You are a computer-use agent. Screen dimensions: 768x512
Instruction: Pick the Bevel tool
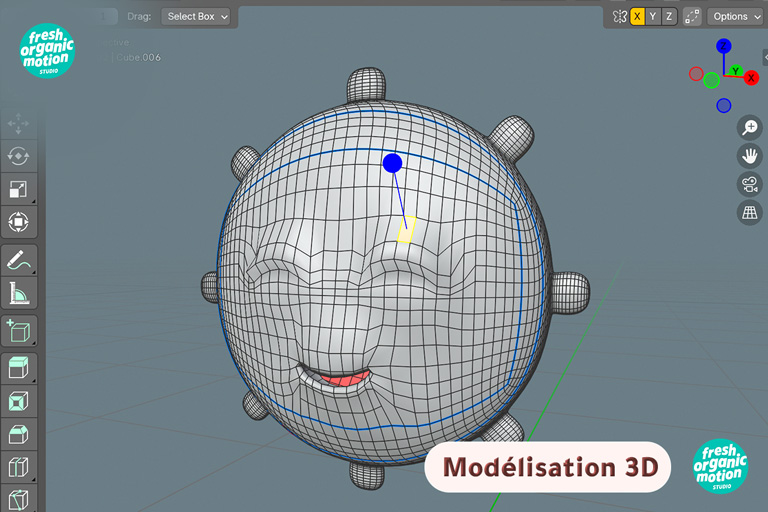18,434
